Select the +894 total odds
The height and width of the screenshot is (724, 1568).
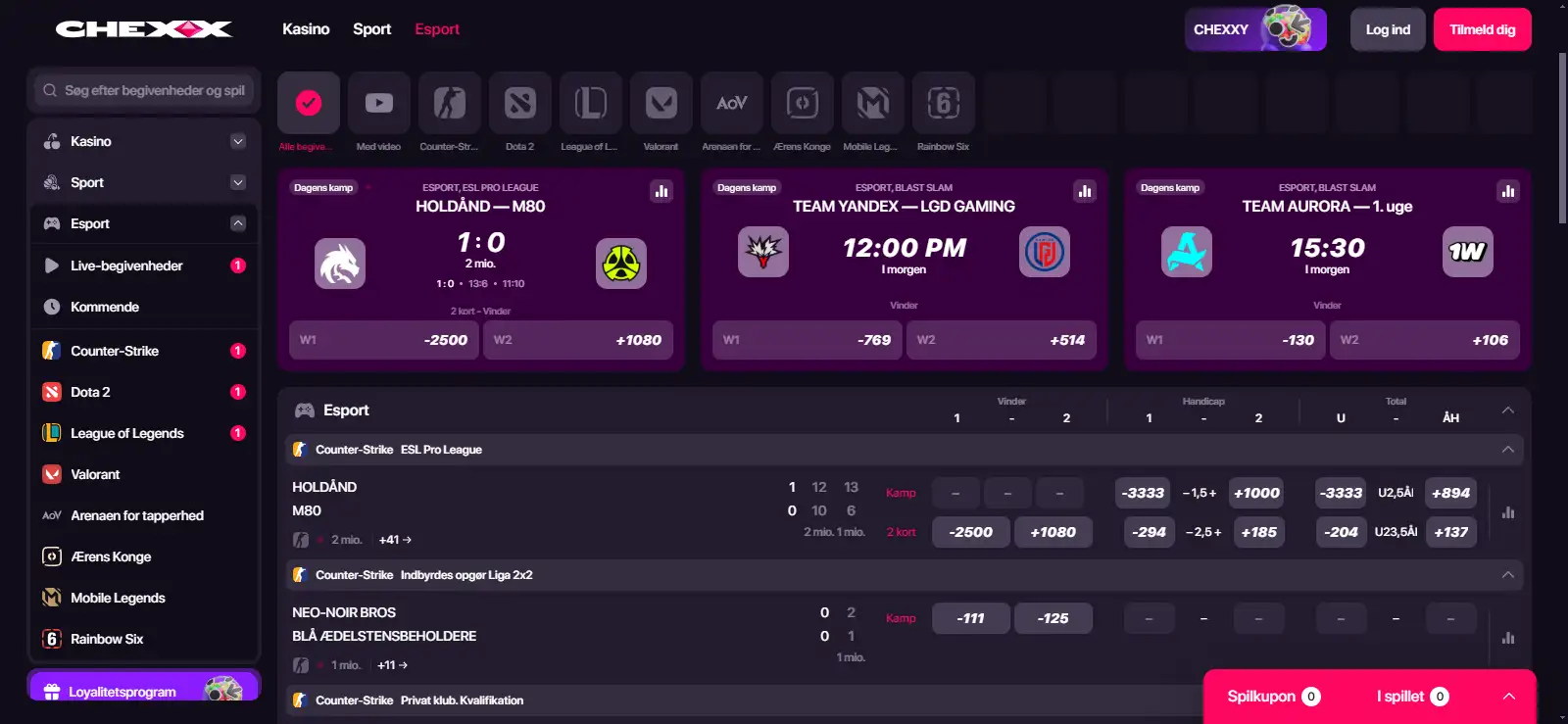pyautogui.click(x=1450, y=493)
